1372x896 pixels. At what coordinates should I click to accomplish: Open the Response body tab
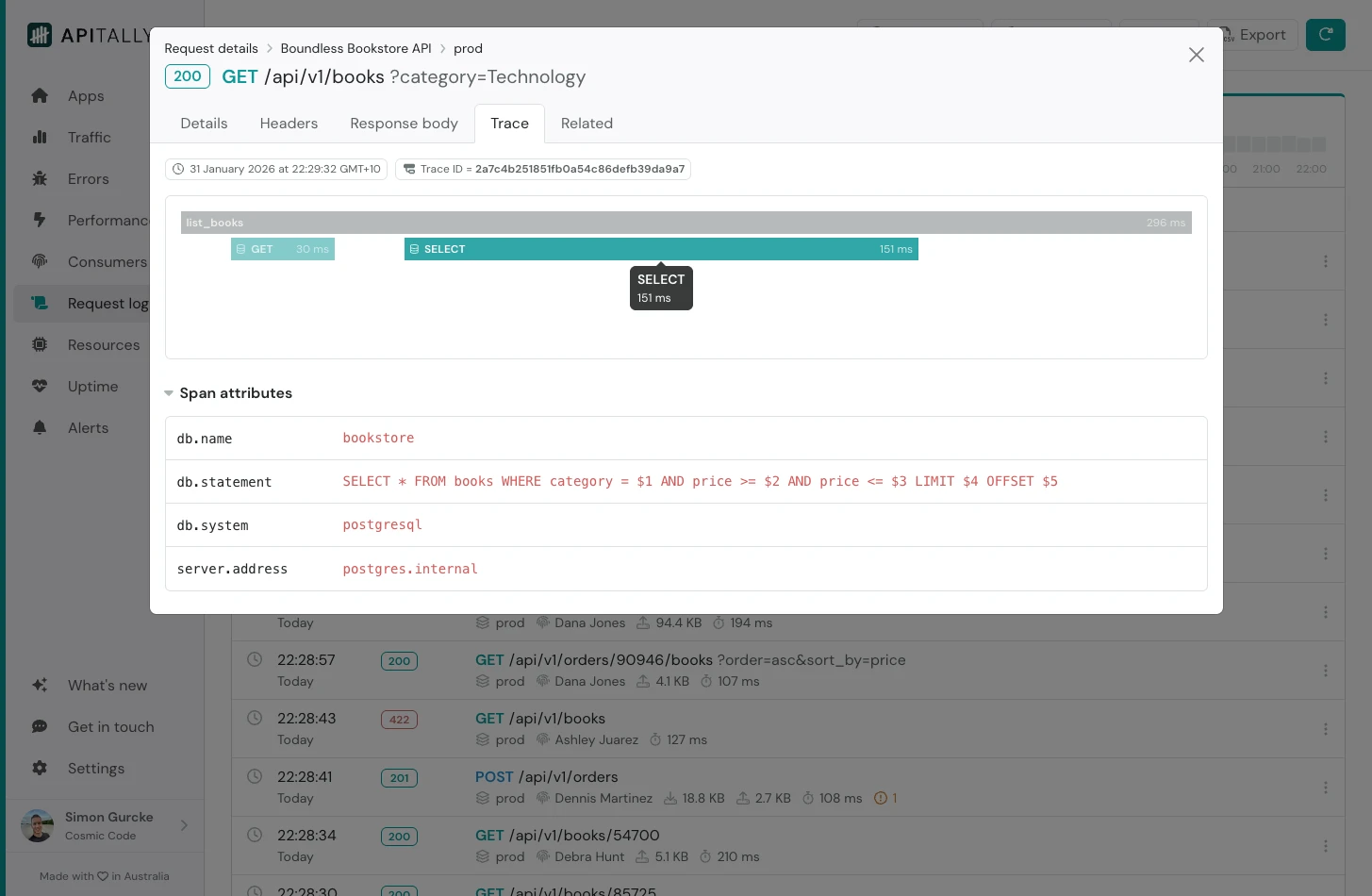click(x=404, y=124)
